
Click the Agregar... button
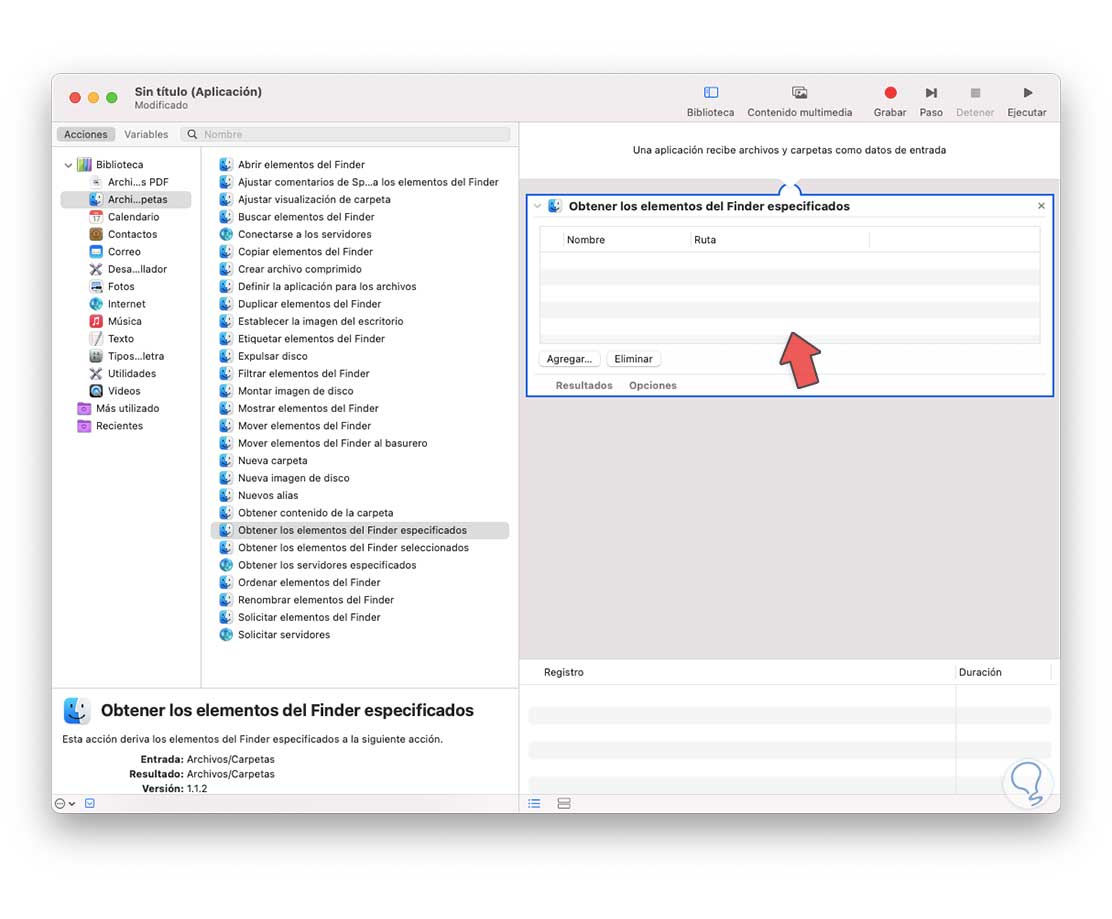click(x=569, y=359)
